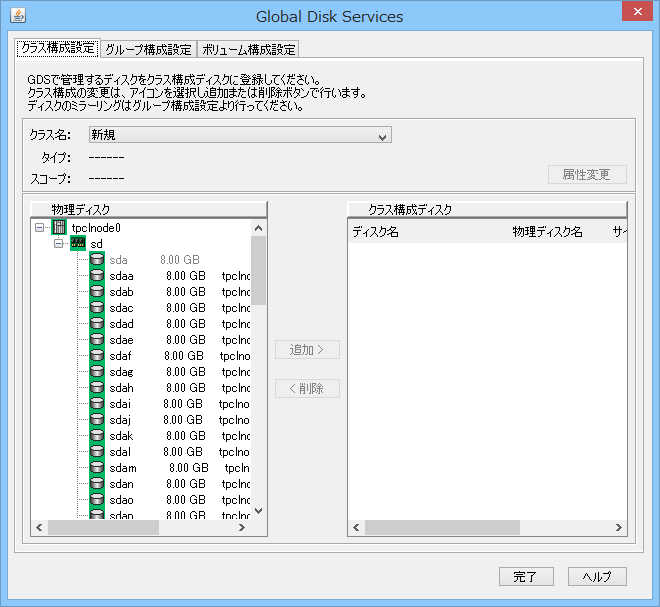660x607 pixels.
Task: Select the sdag disk icon
Action: coord(97,371)
